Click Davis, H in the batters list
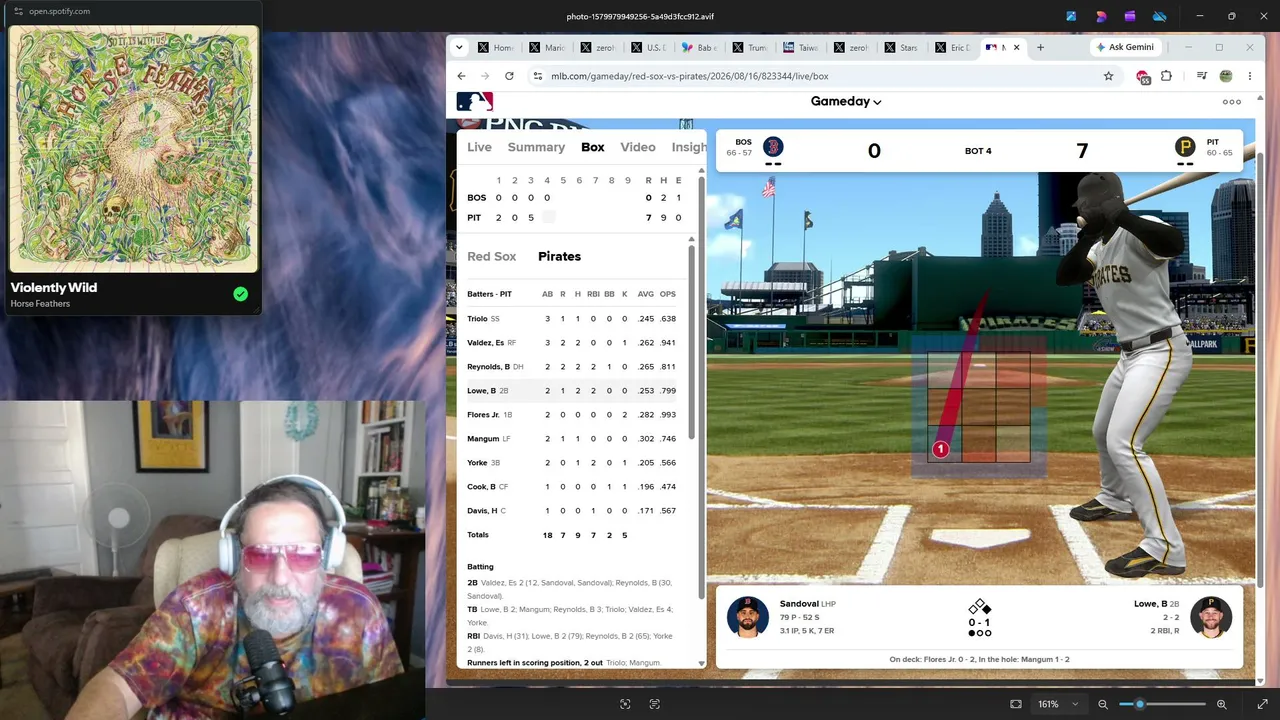This screenshot has height=720, width=1280. click(x=482, y=511)
